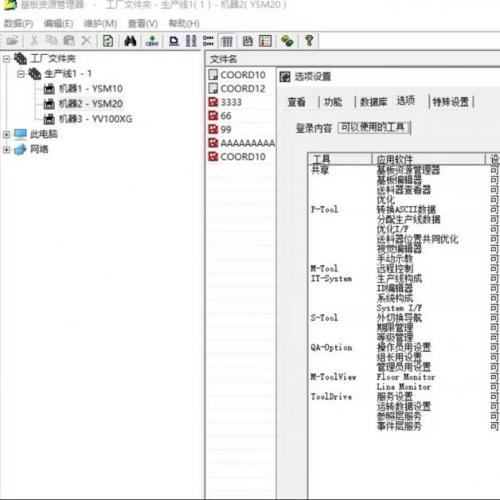Switch to the 特殊设置 tab
The height and width of the screenshot is (500, 500).
click(x=450, y=102)
